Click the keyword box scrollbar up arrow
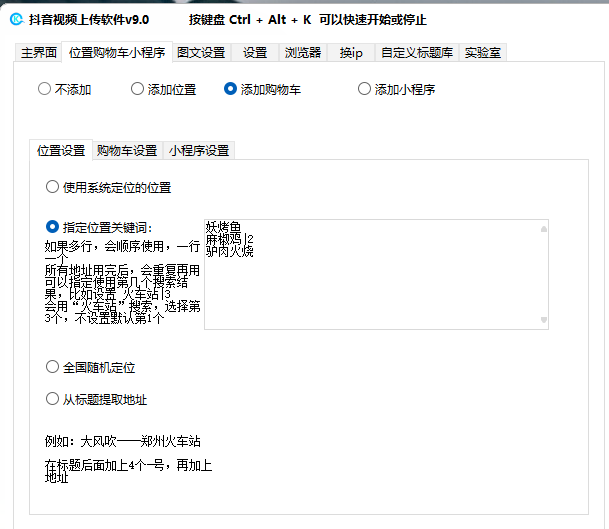The image size is (609, 529). coord(544,229)
